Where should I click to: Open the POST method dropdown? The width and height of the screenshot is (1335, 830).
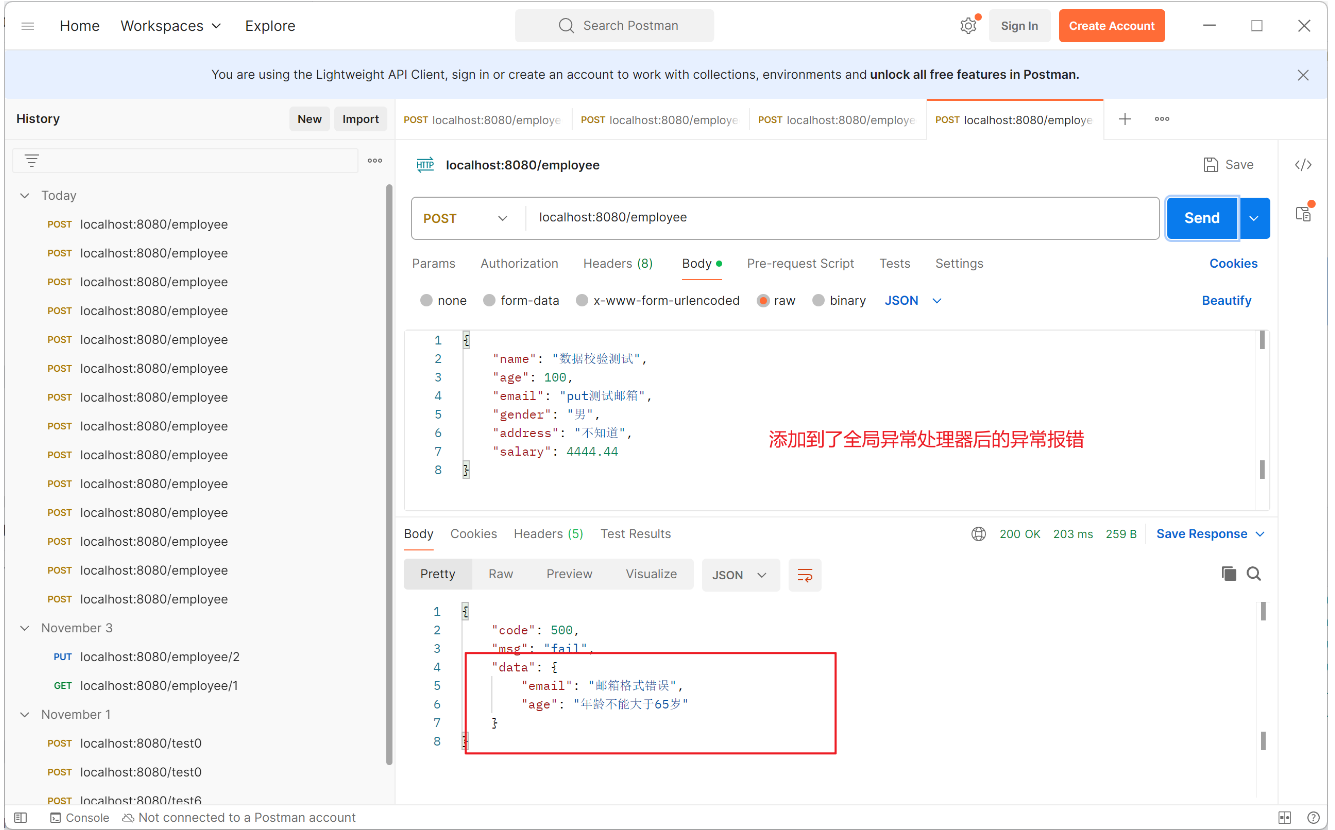pyautogui.click(x=468, y=218)
